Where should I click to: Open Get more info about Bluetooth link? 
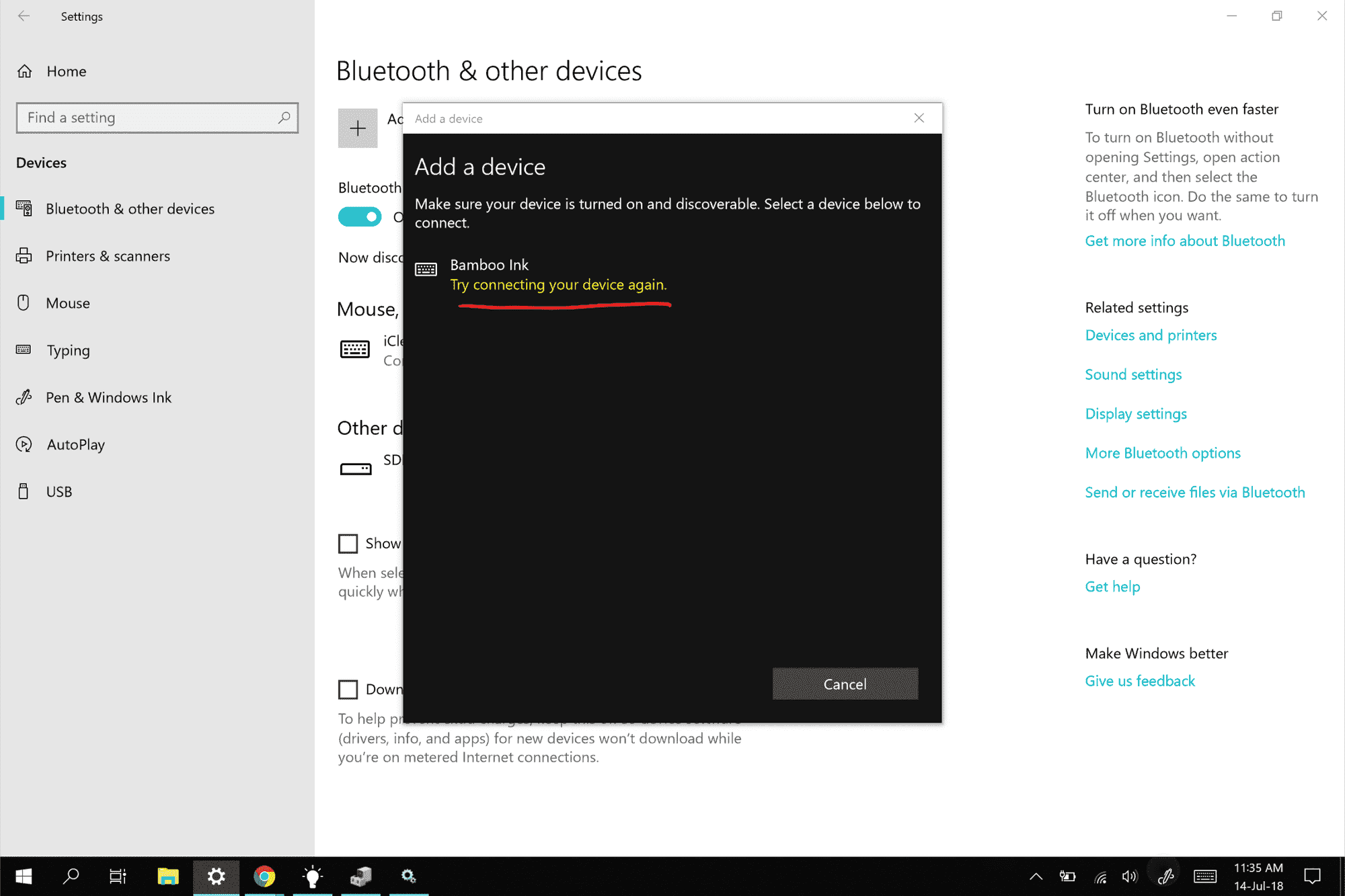[1185, 241]
